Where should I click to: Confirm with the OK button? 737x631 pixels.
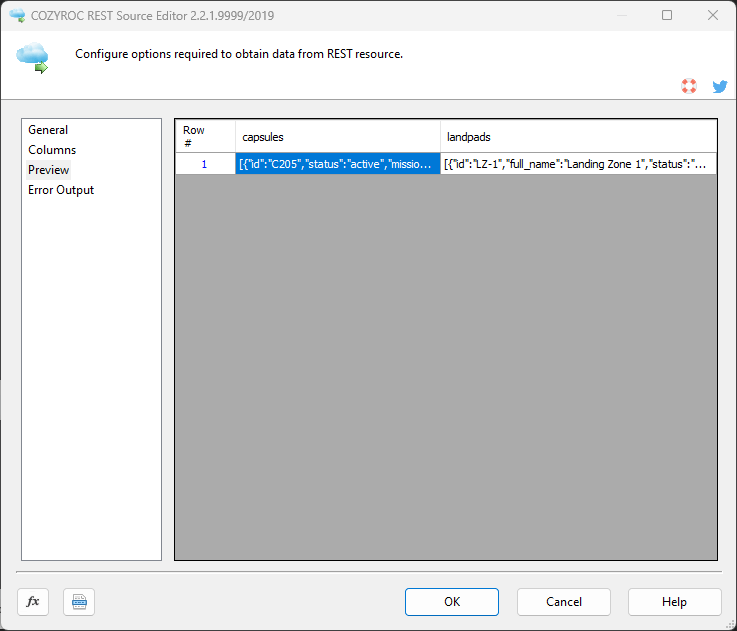(452, 601)
